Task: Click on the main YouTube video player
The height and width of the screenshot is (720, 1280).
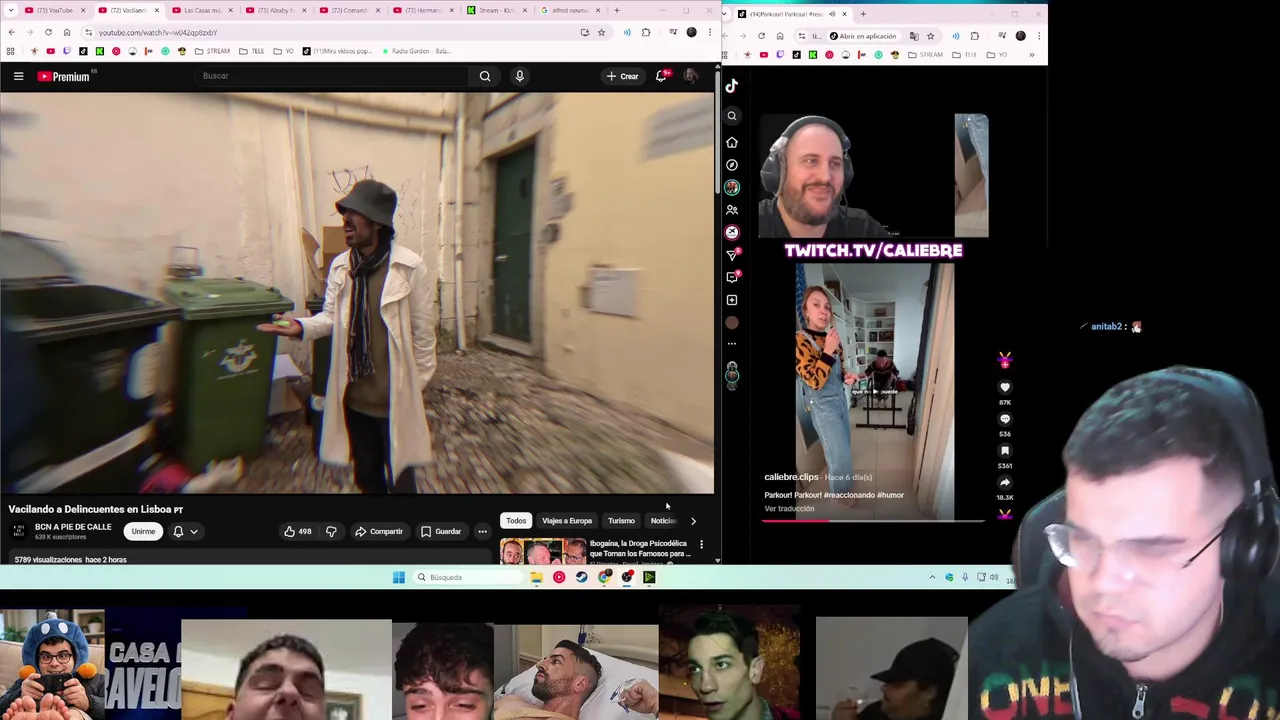Action: point(357,292)
